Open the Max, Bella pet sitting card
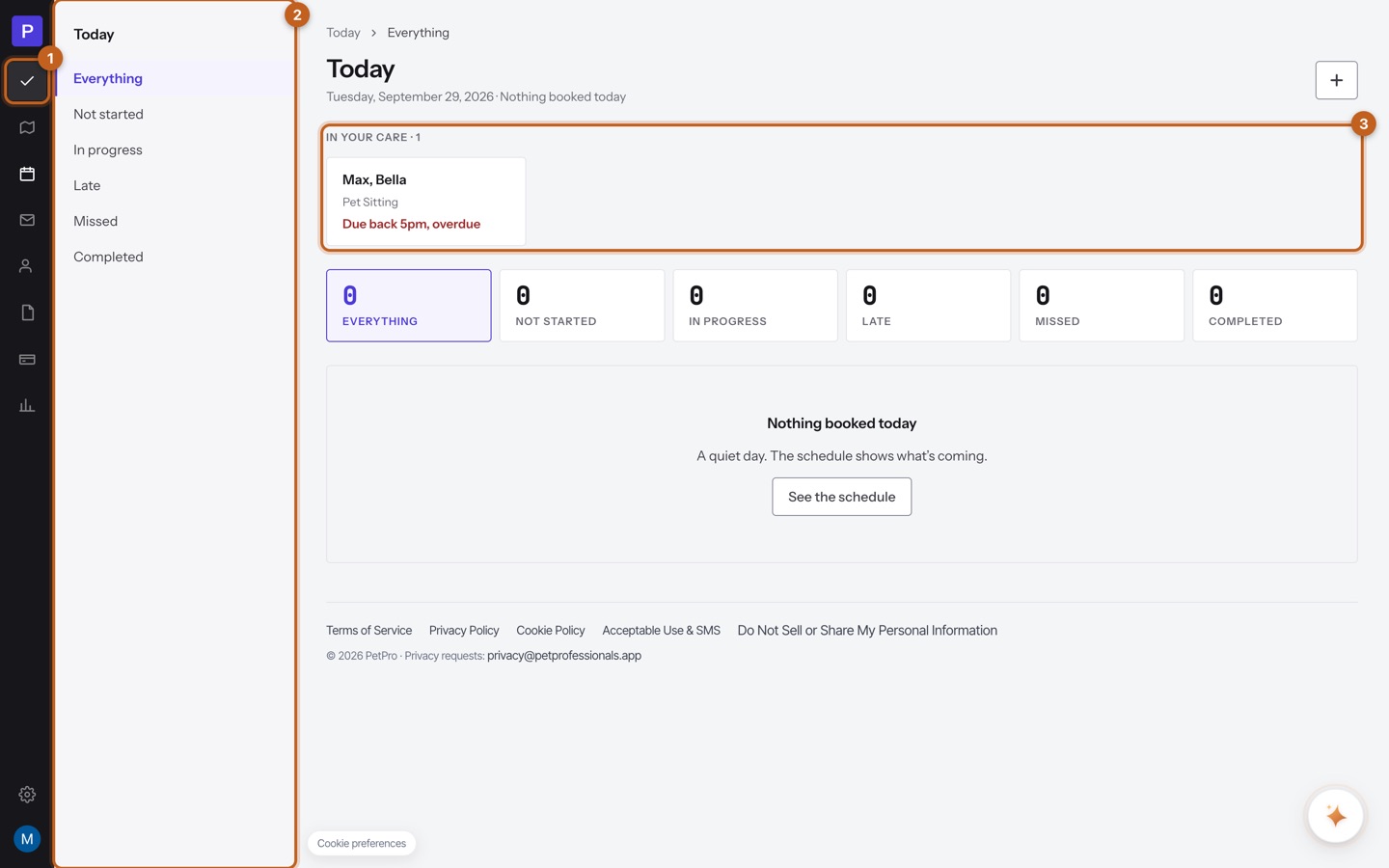 pyautogui.click(x=425, y=202)
